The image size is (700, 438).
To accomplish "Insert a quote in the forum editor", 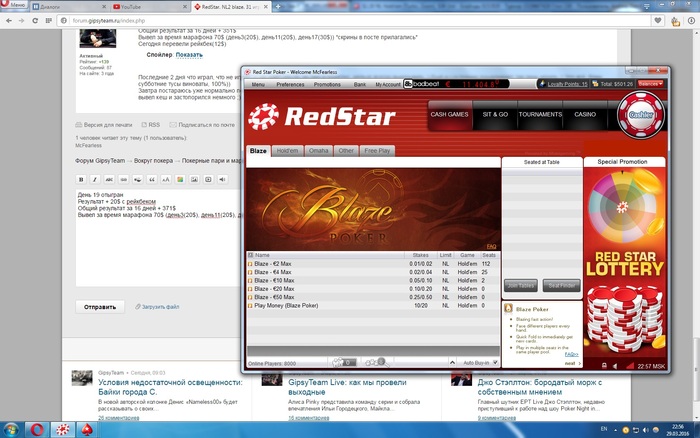I will click(x=152, y=179).
